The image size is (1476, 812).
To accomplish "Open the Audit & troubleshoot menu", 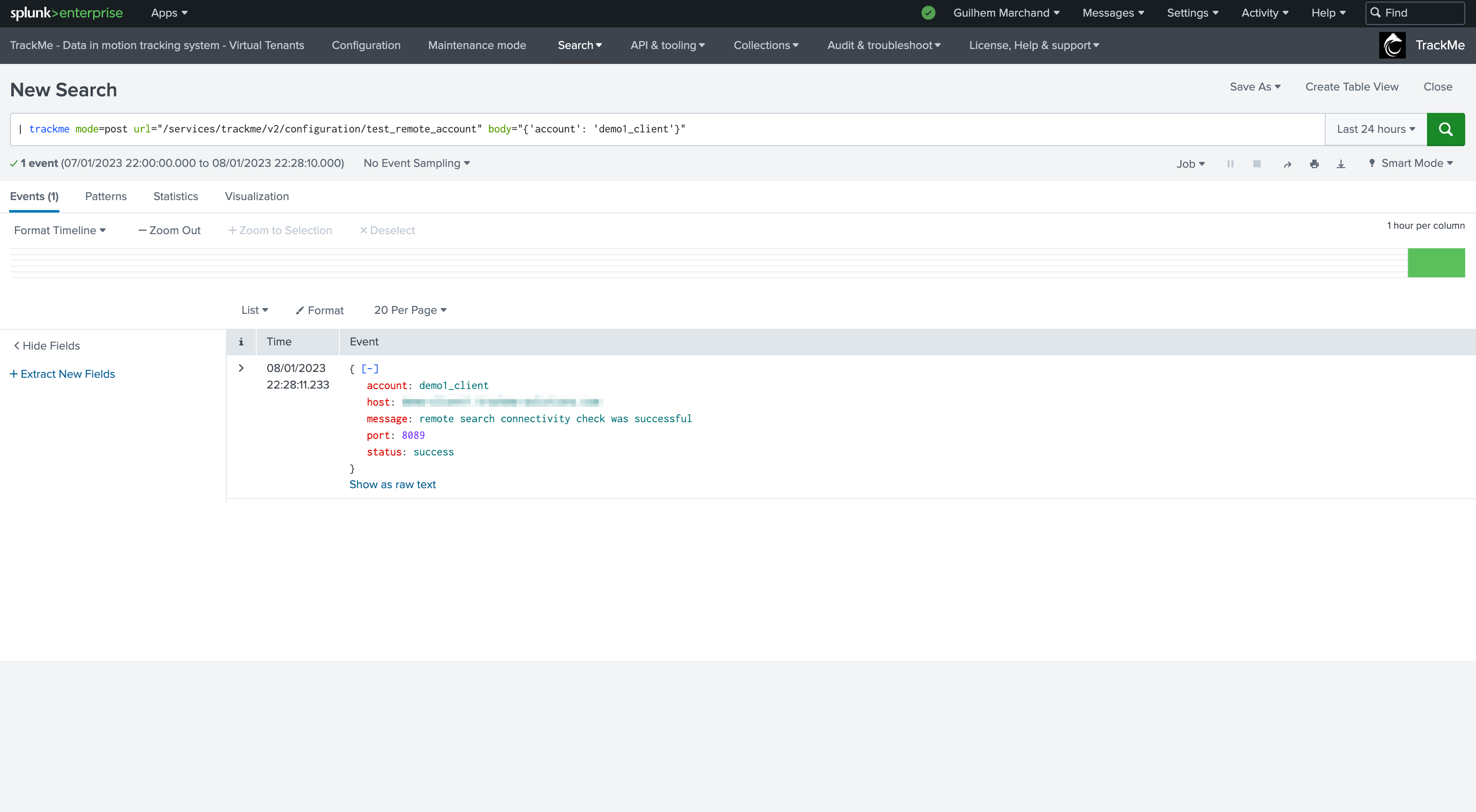I will pos(883,45).
